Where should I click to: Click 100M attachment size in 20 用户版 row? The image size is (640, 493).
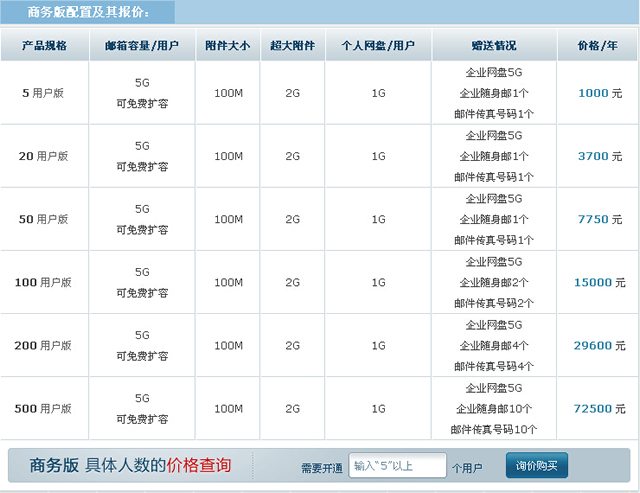click(x=229, y=156)
